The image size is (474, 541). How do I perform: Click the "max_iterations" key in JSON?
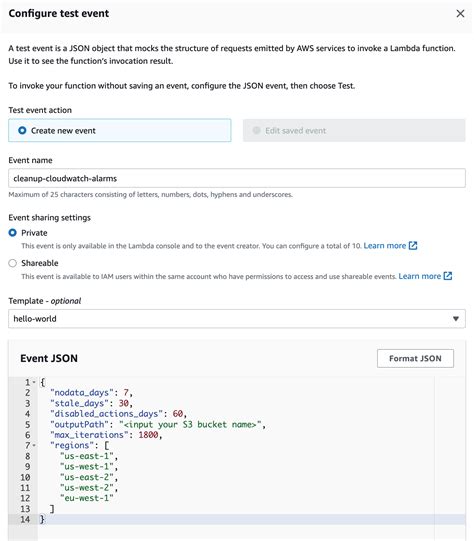click(89, 435)
